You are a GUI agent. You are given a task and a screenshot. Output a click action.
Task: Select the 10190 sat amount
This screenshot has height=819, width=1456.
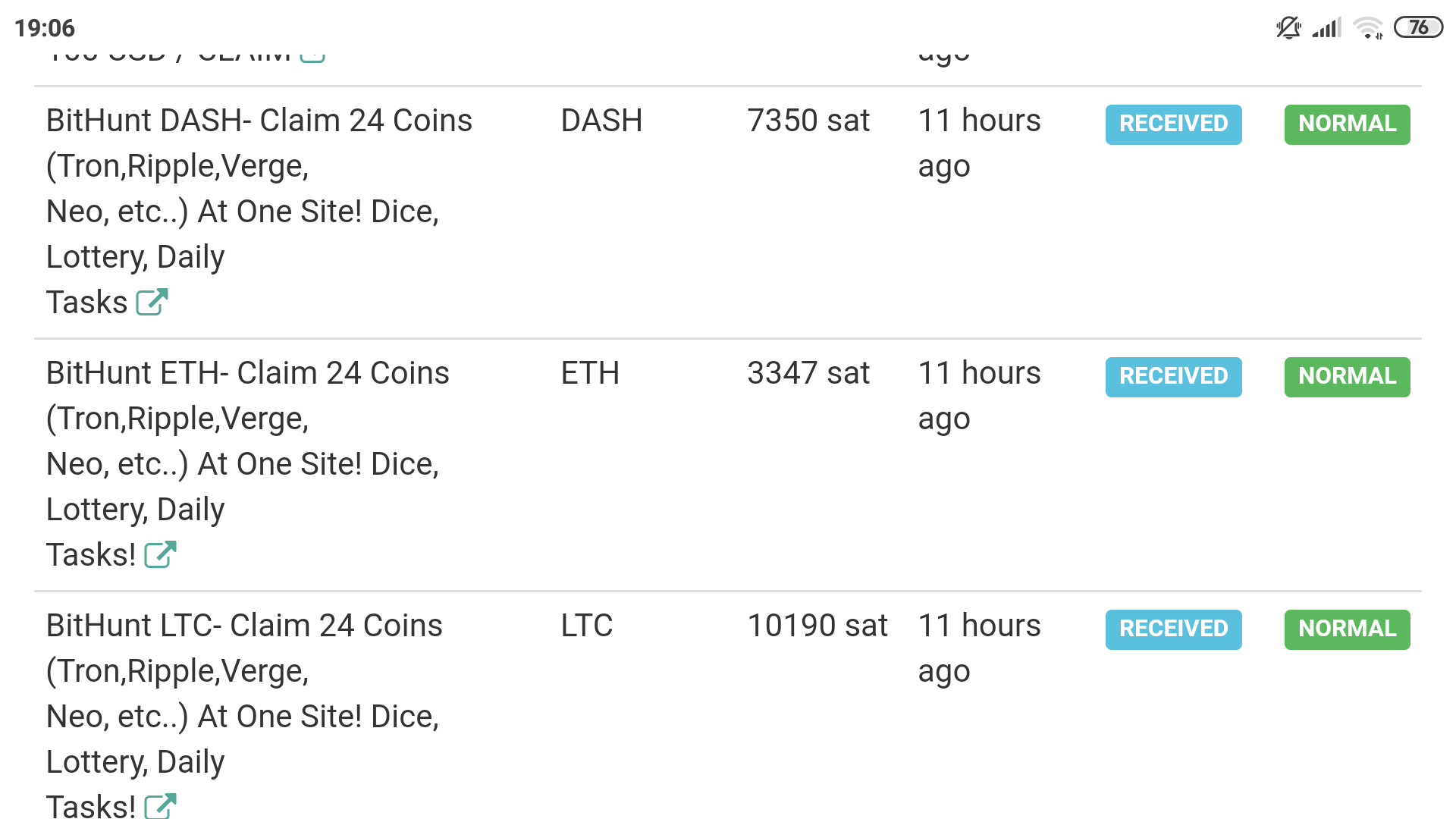point(817,626)
